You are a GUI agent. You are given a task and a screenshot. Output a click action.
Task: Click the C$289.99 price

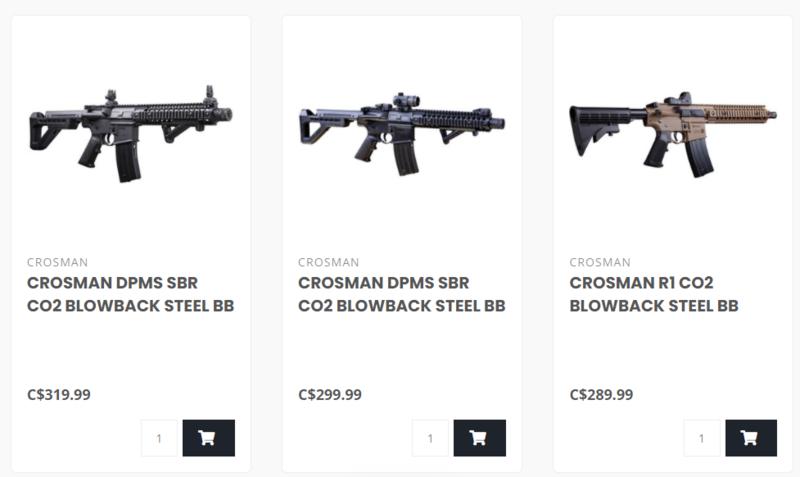pyautogui.click(x=601, y=394)
